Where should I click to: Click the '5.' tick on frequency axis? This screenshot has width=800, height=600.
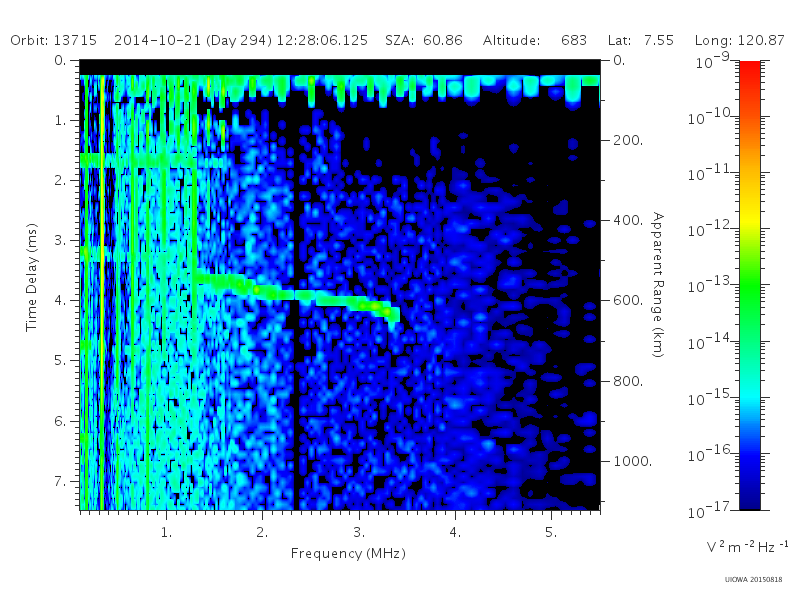[551, 532]
